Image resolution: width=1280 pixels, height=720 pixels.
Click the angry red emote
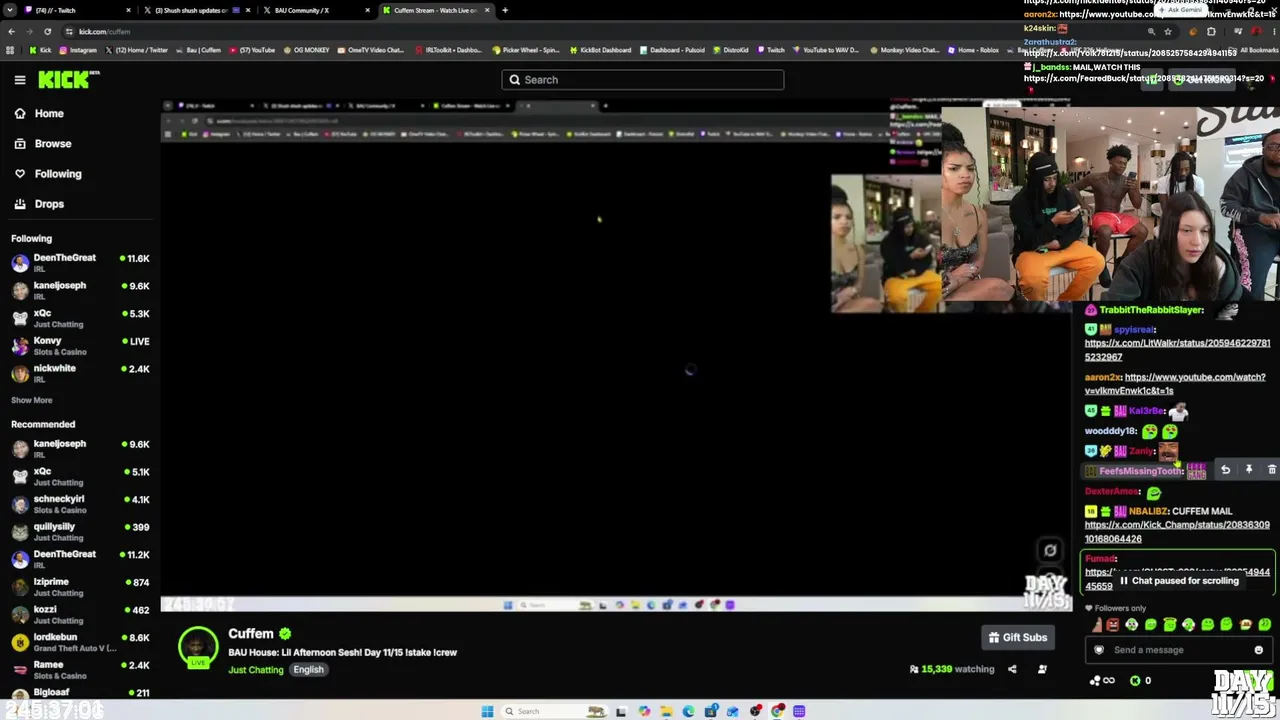1112,626
